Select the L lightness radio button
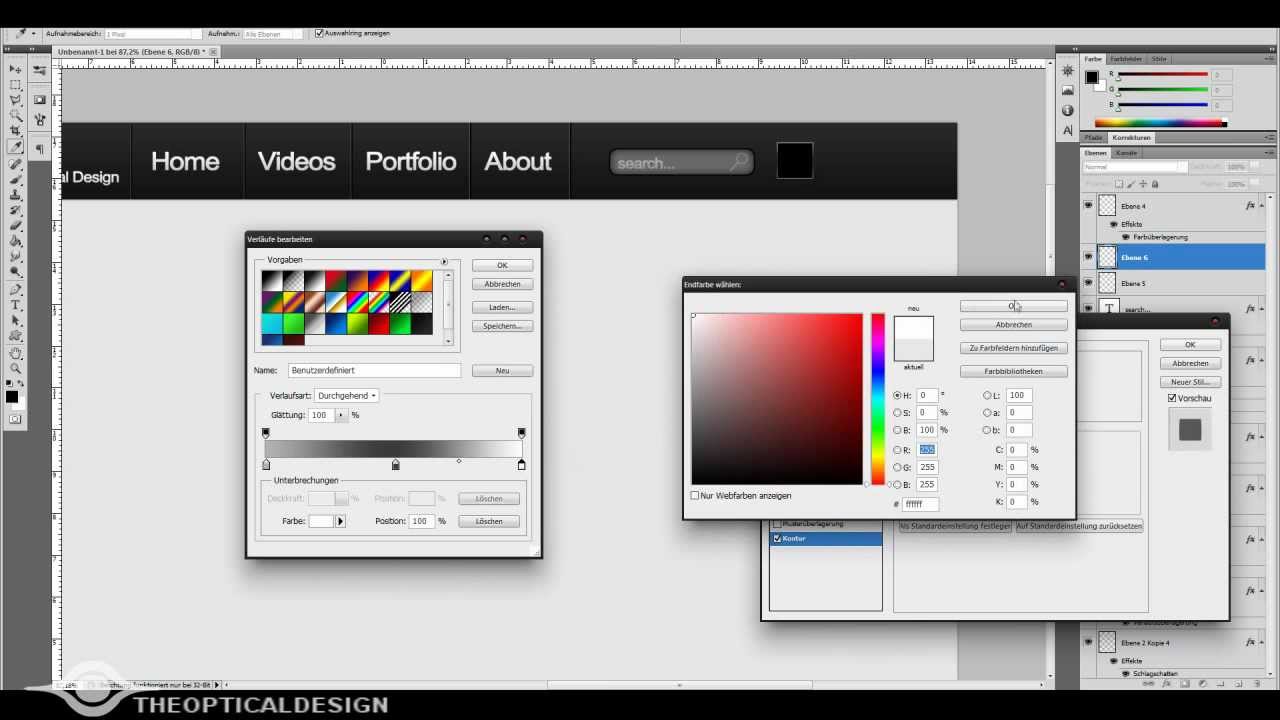1280x720 pixels. [x=987, y=395]
